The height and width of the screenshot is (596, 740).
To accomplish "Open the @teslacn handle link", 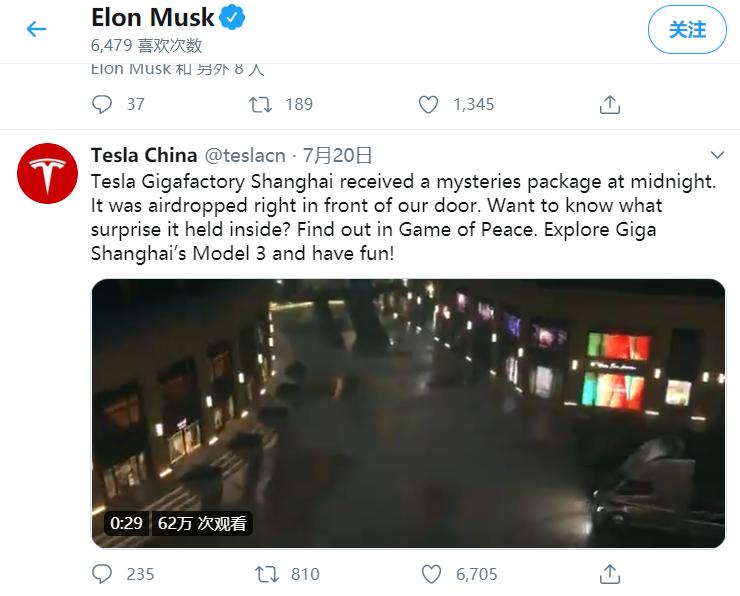I will click(x=245, y=155).
